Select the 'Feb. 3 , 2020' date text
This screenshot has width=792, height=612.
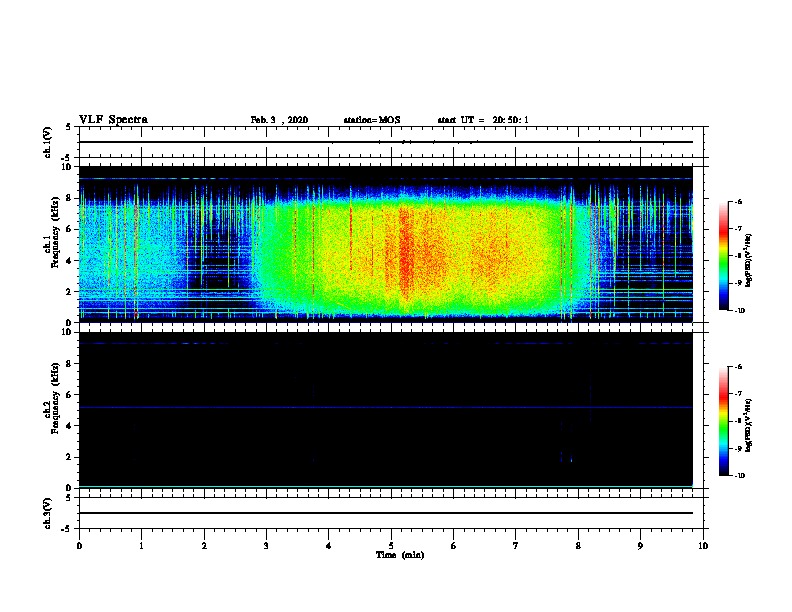point(279,120)
